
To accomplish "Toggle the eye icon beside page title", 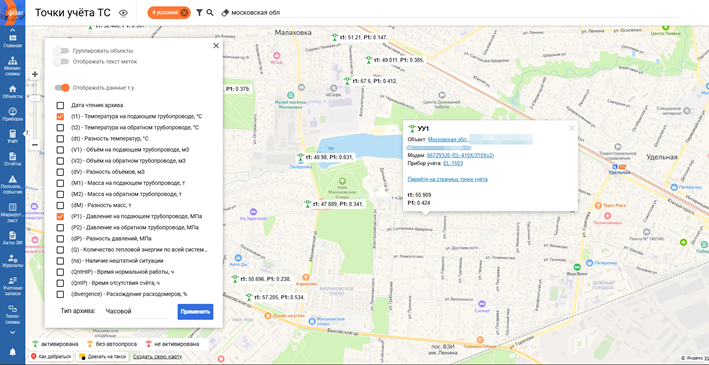I will point(123,13).
